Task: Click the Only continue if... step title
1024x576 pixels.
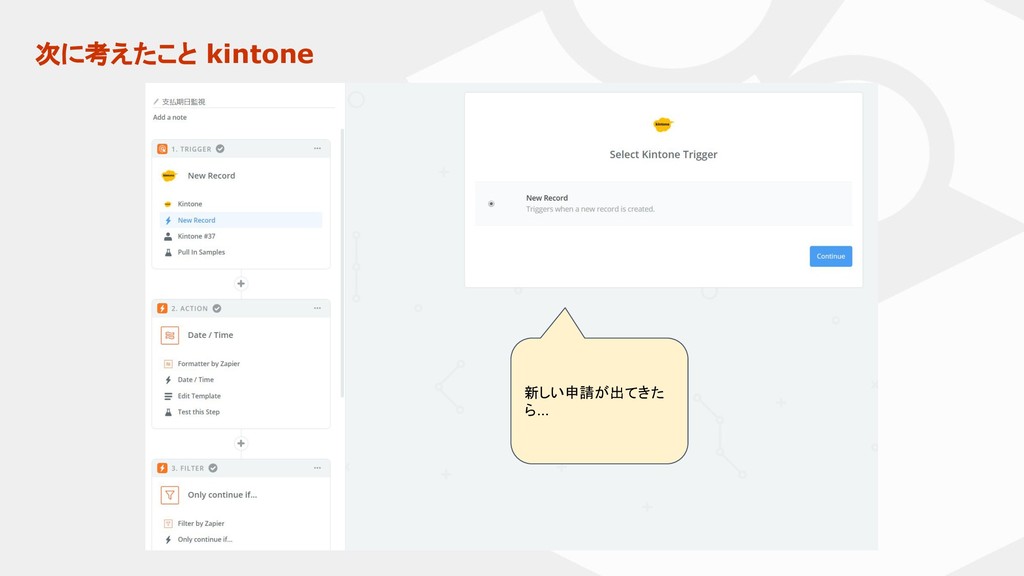Action: click(x=222, y=495)
